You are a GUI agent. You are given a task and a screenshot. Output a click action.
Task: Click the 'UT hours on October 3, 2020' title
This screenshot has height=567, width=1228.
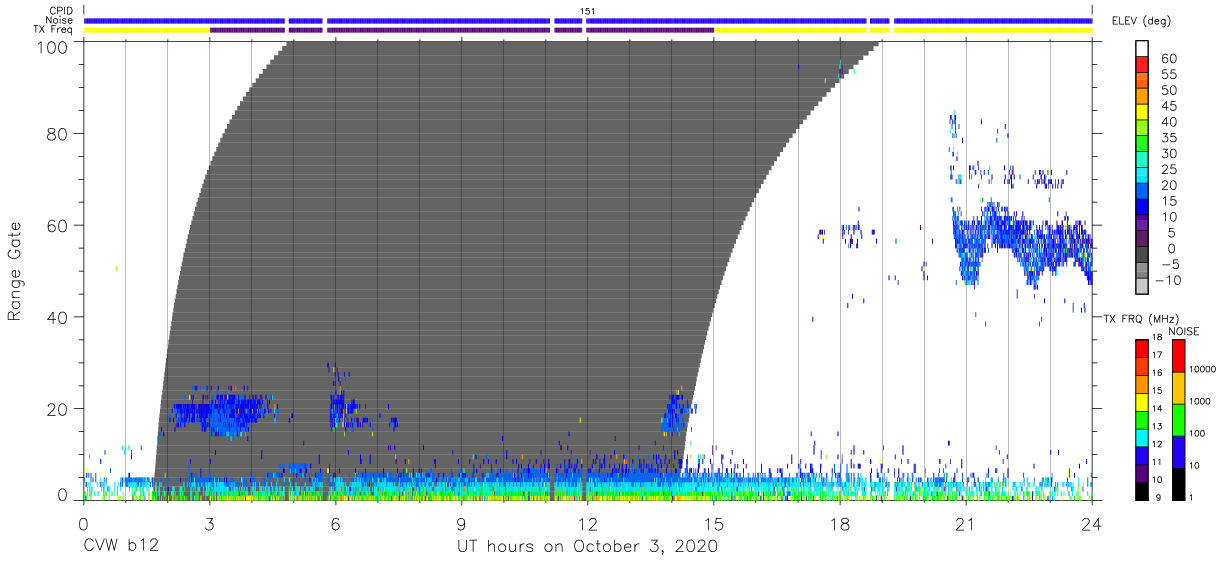point(587,546)
